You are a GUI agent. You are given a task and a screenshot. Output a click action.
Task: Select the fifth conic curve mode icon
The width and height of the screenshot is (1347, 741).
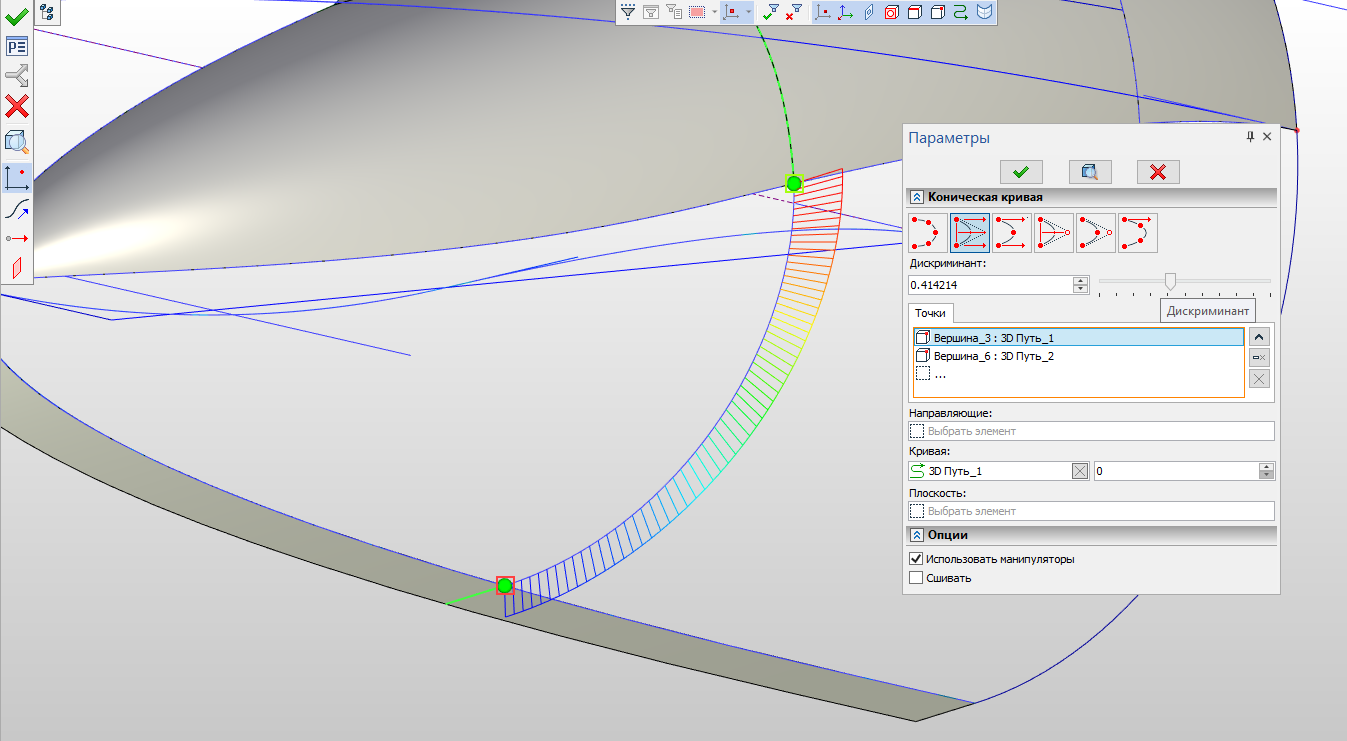(1096, 233)
